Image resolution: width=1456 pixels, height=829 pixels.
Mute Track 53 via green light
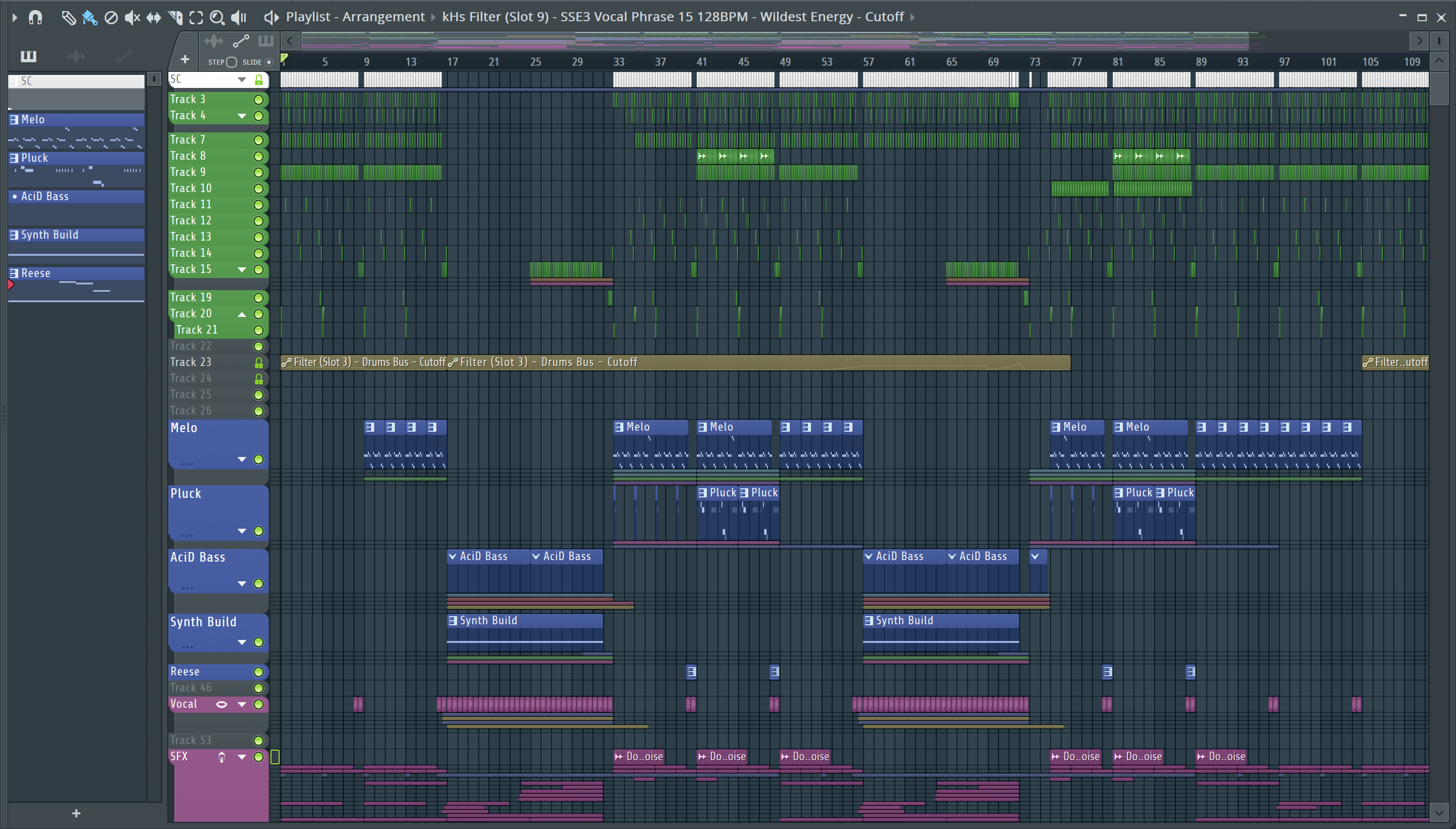(x=258, y=741)
